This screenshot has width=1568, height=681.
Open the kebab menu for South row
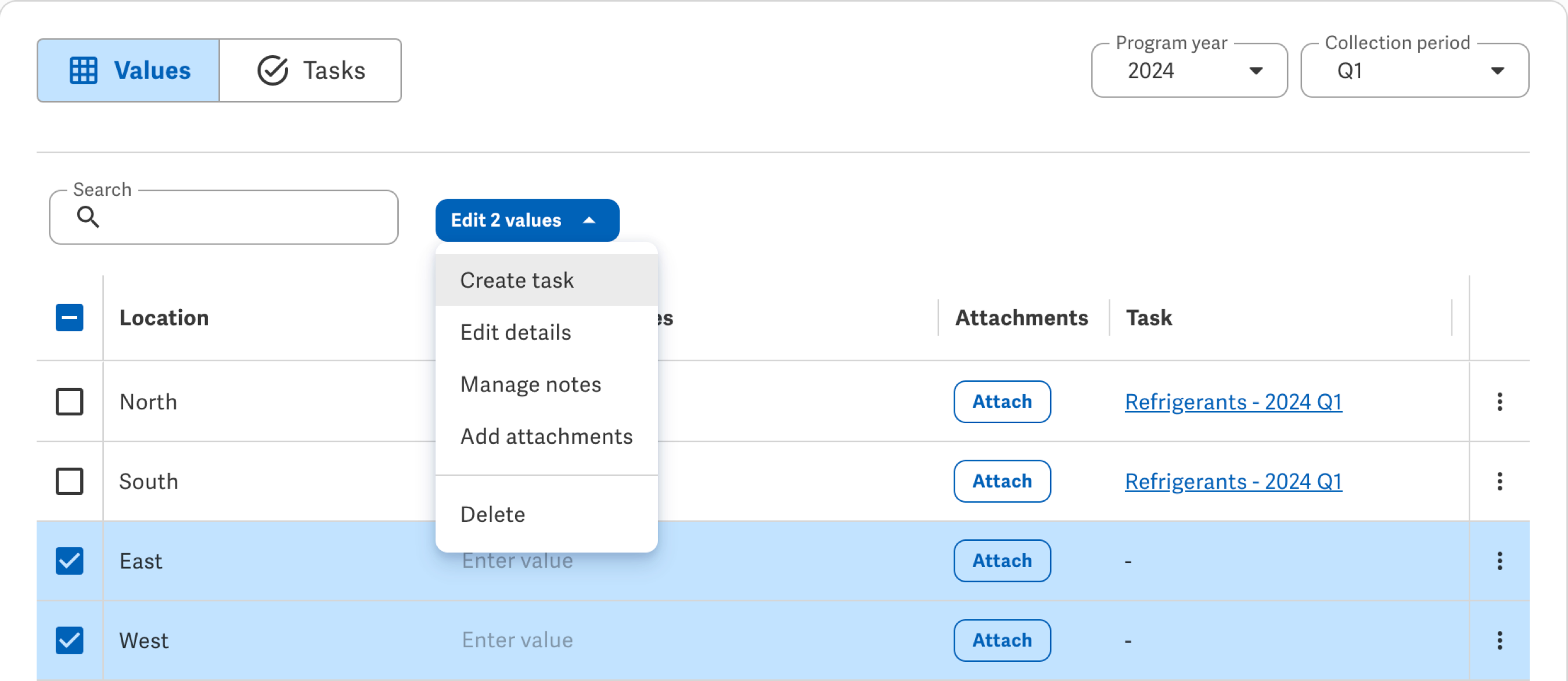[1499, 481]
